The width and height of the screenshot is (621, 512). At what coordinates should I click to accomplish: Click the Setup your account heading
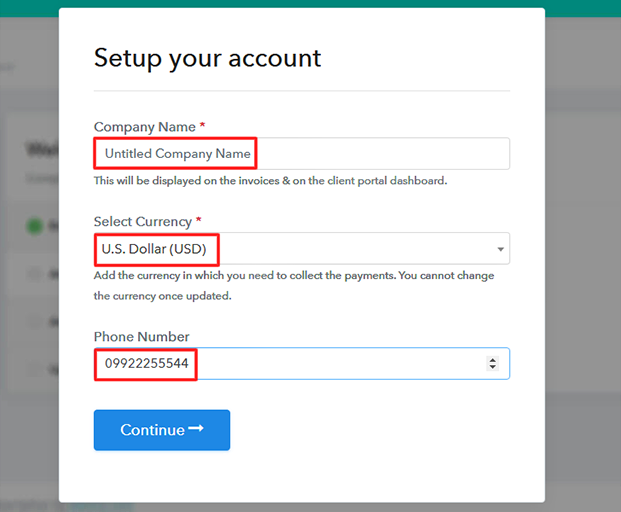tap(207, 58)
